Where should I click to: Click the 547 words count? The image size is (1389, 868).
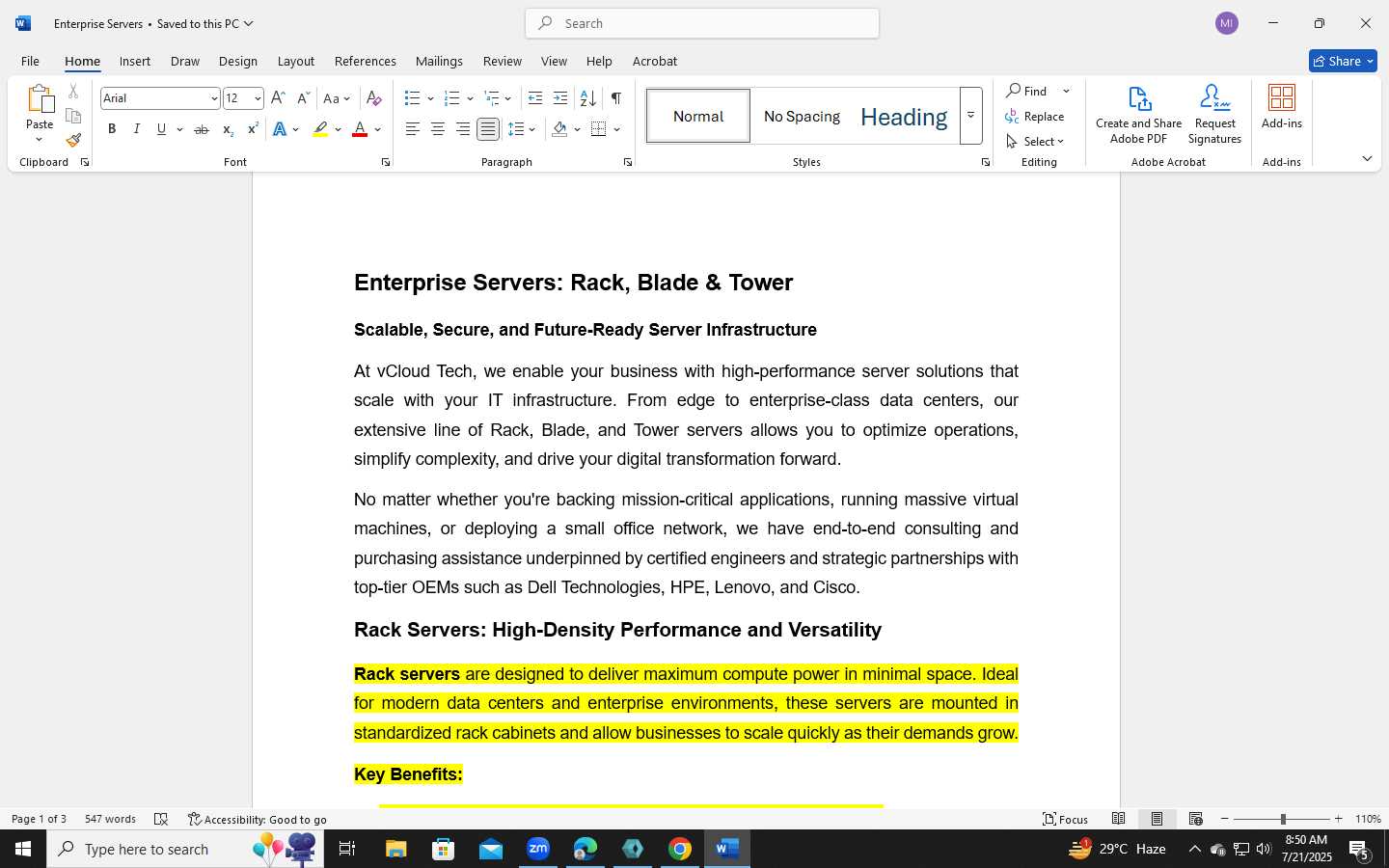click(x=110, y=819)
